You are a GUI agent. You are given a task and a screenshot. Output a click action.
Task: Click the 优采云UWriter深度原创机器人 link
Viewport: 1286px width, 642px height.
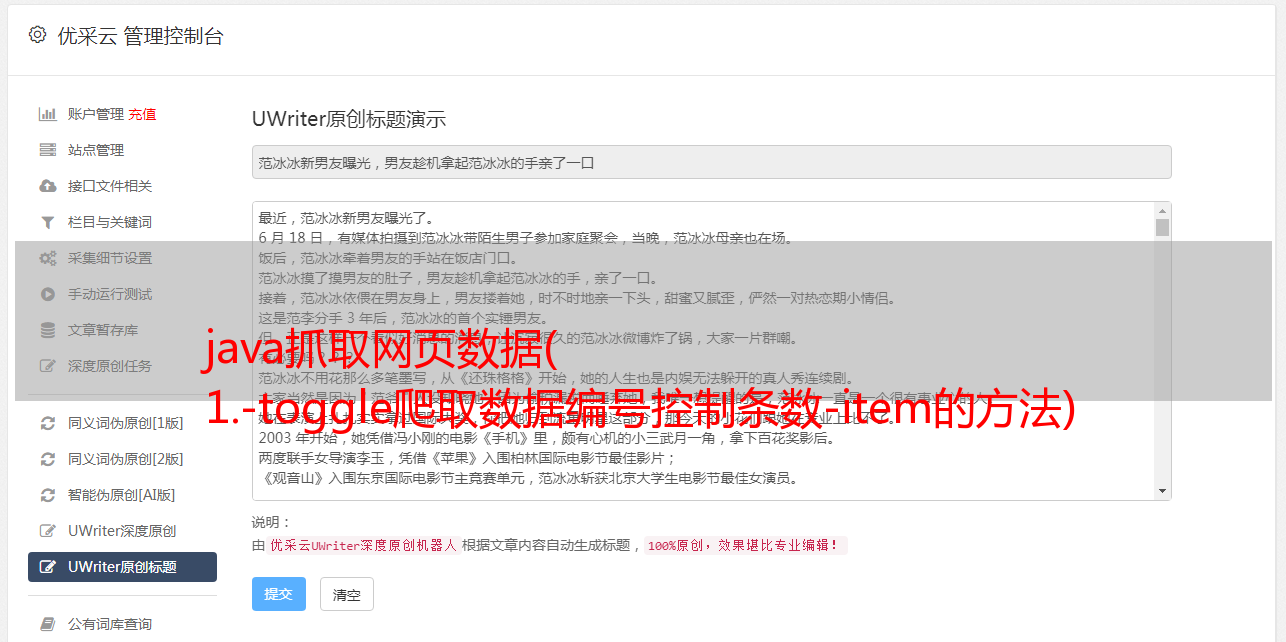363,546
